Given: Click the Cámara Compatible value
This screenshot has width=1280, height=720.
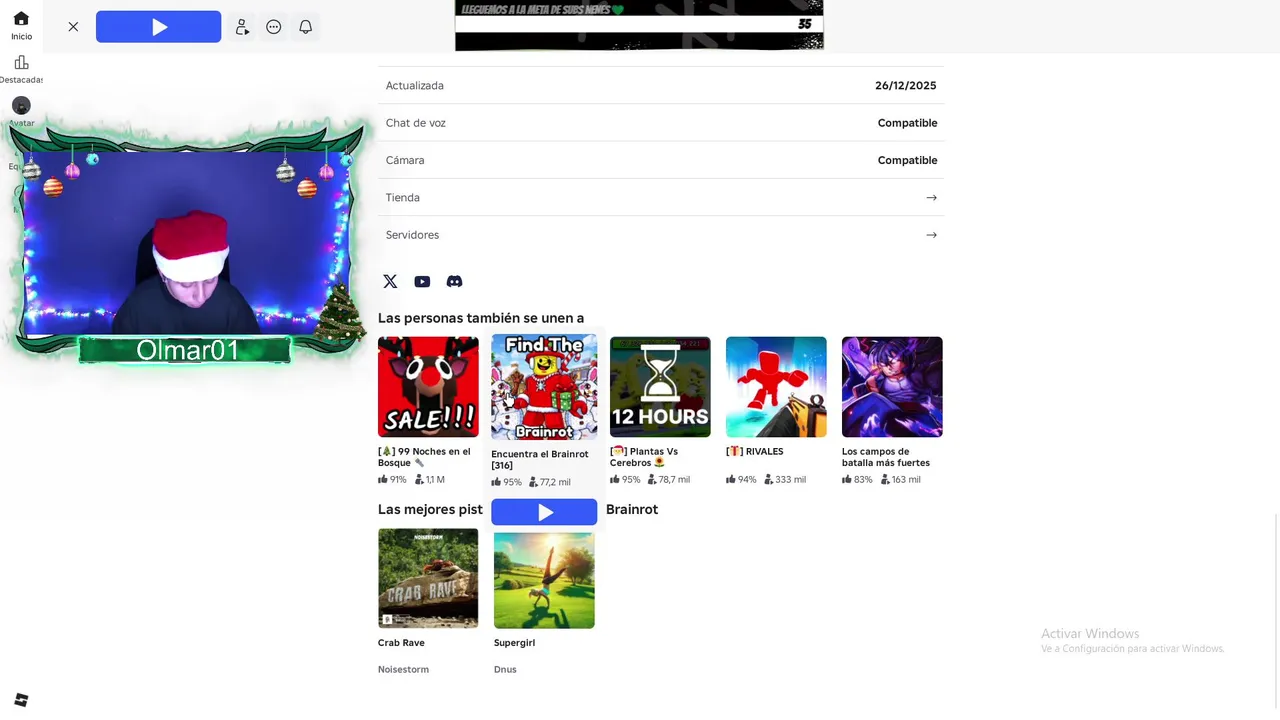Looking at the screenshot, I should coord(907,160).
